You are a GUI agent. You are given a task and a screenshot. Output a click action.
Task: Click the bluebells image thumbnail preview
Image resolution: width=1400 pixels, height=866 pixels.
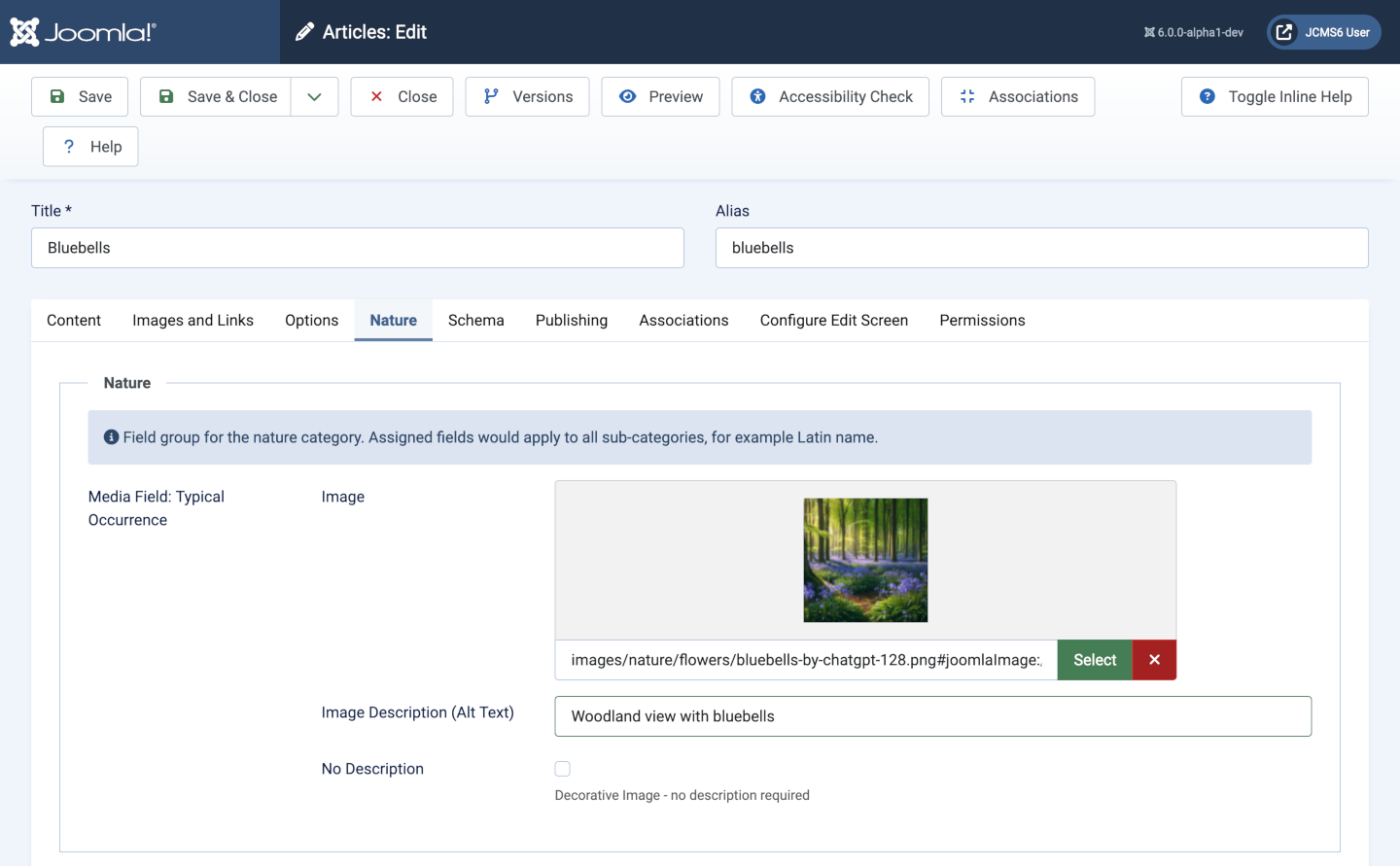(865, 560)
